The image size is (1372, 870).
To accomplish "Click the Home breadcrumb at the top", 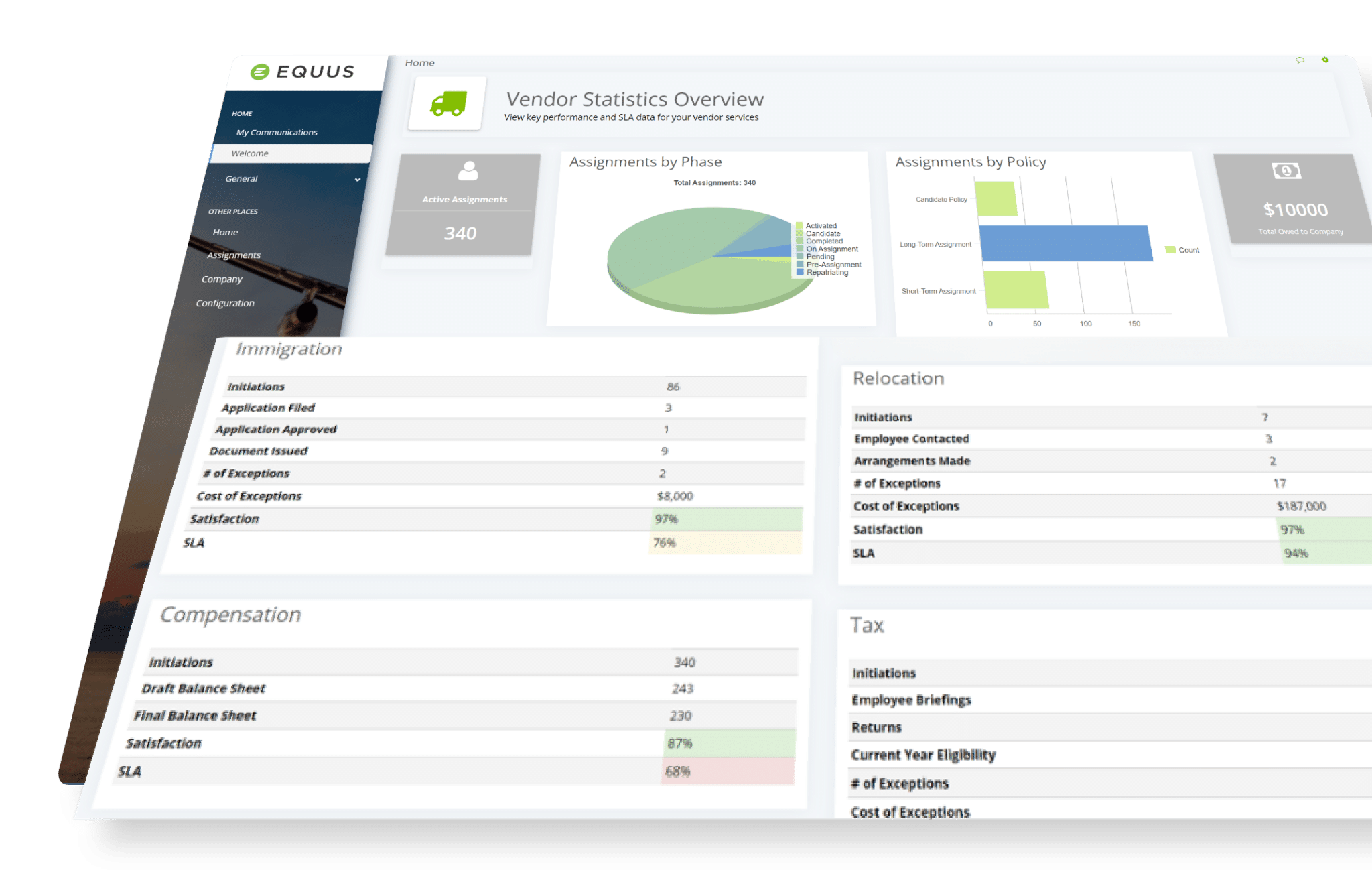I will 419,62.
